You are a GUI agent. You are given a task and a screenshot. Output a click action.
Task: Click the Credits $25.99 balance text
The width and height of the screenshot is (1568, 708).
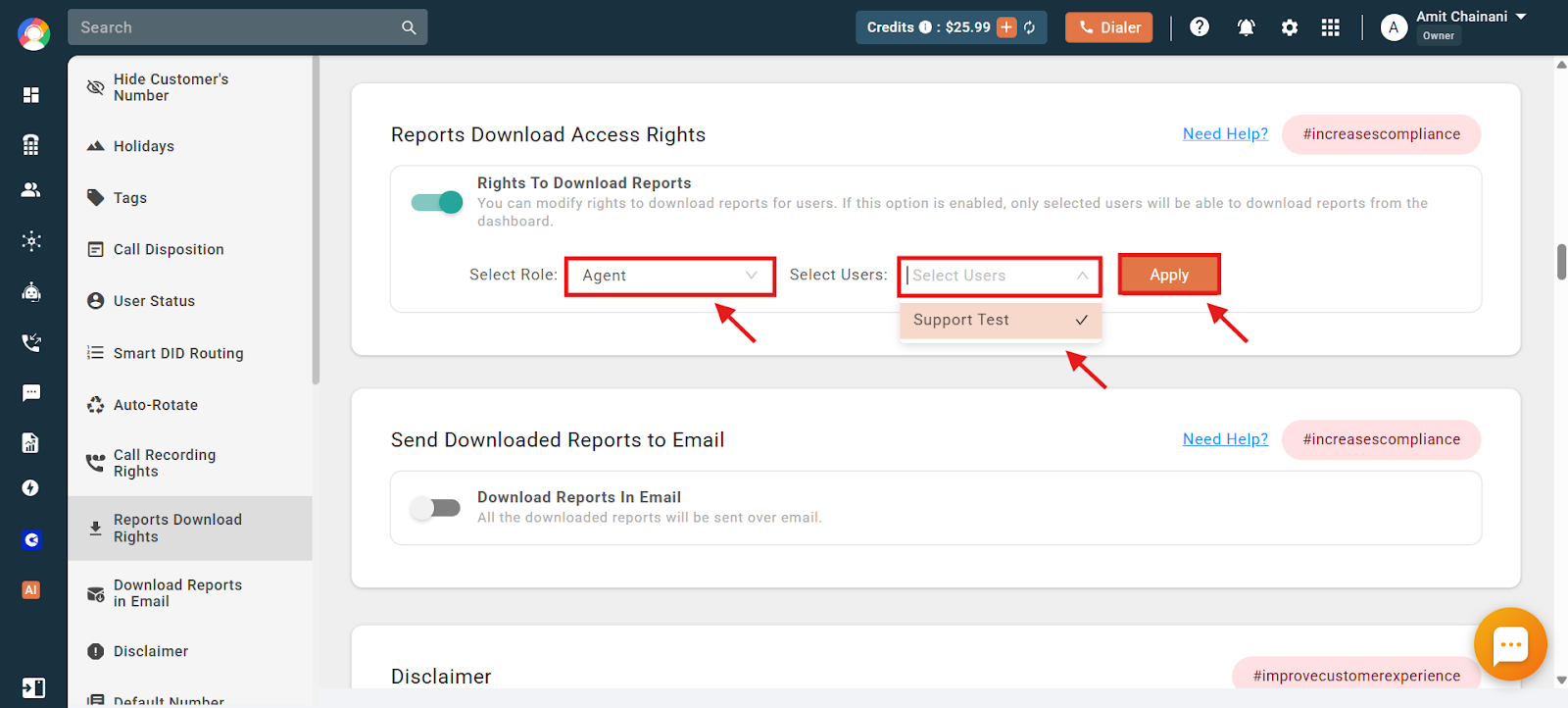tap(928, 27)
